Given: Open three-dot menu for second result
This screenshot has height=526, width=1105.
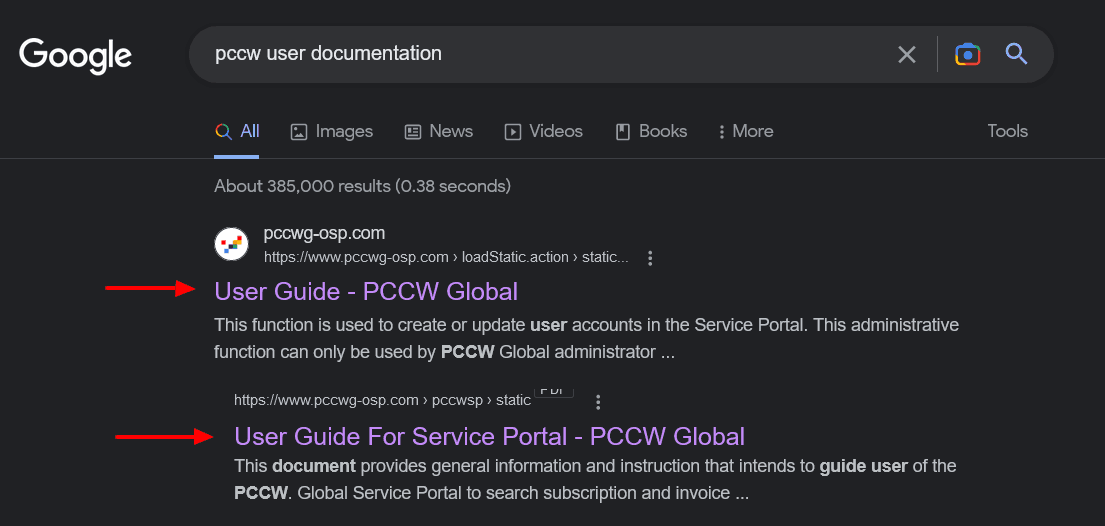Looking at the screenshot, I should pos(598,402).
